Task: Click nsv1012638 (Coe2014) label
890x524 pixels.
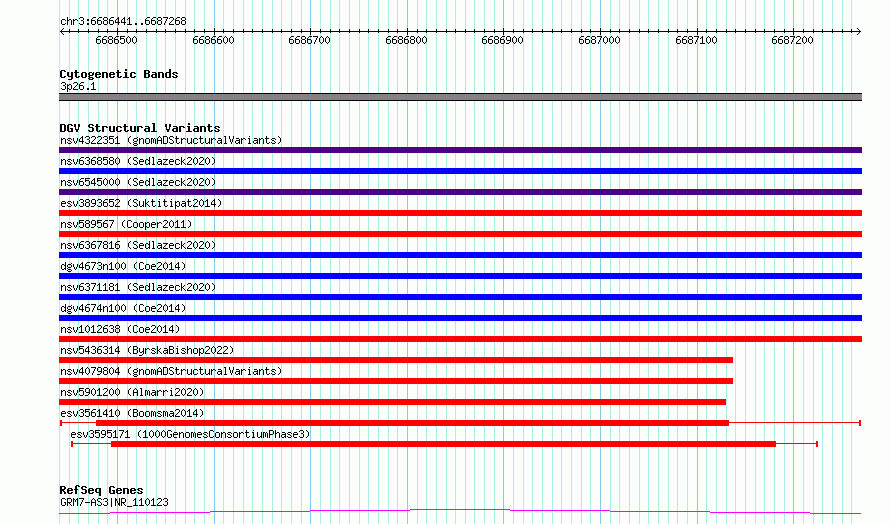Action: pos(120,329)
